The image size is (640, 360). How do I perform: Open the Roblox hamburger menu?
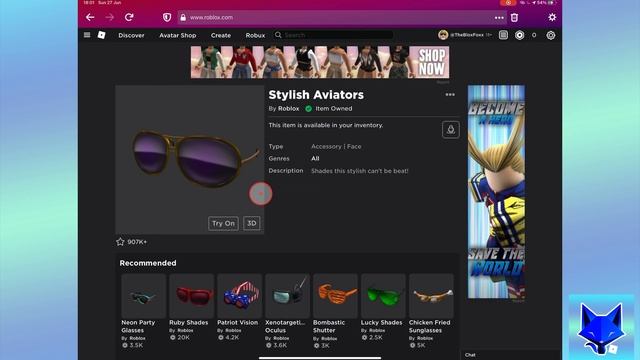click(x=87, y=35)
